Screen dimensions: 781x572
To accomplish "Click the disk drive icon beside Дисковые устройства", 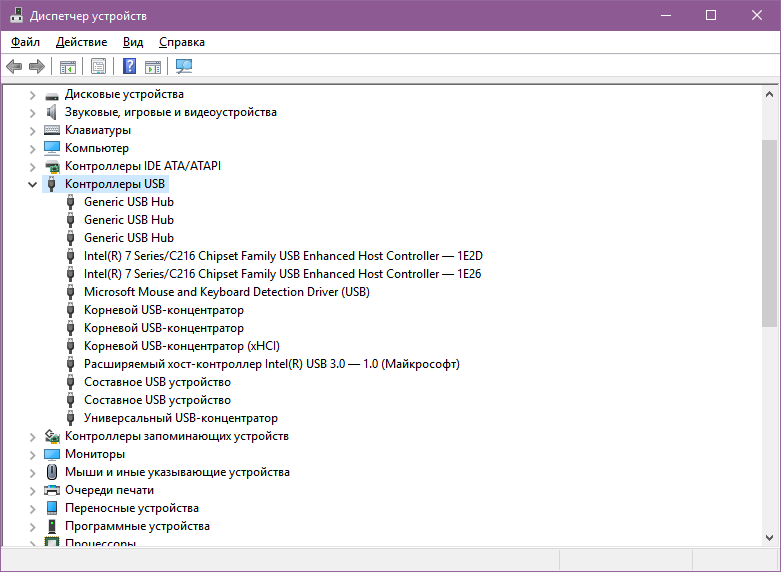I will point(52,95).
